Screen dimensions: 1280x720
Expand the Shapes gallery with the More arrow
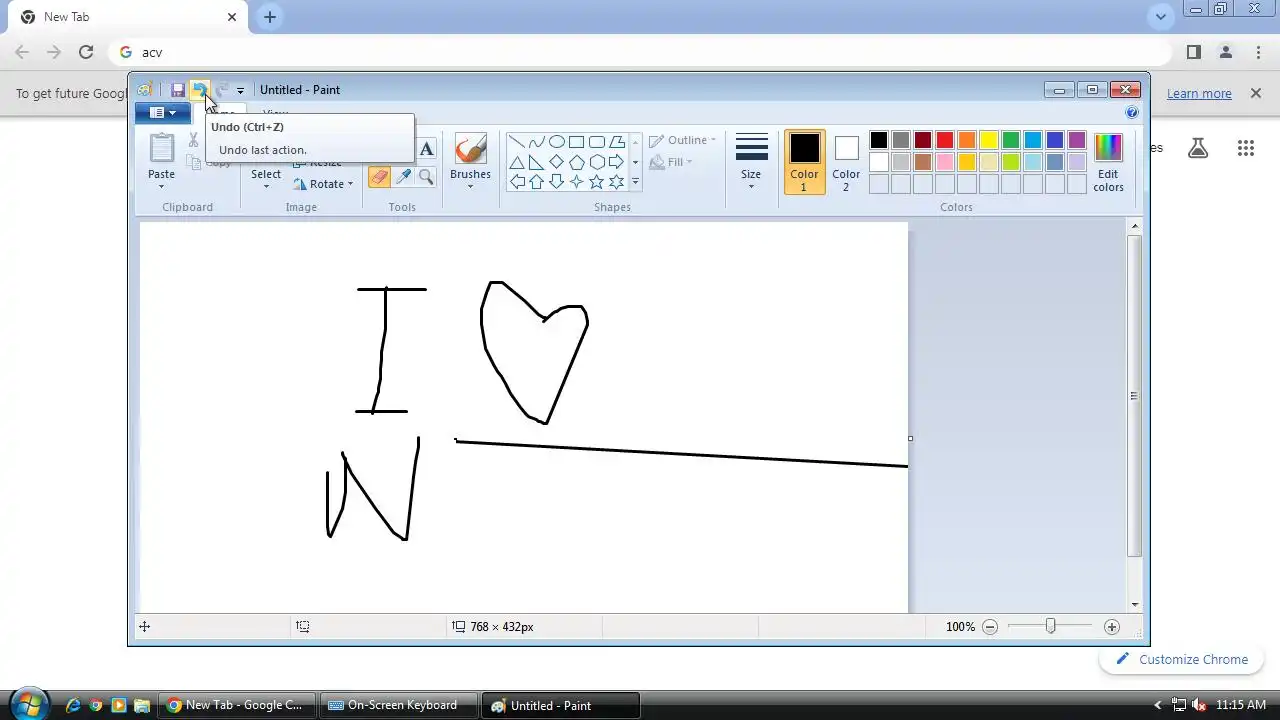click(635, 182)
